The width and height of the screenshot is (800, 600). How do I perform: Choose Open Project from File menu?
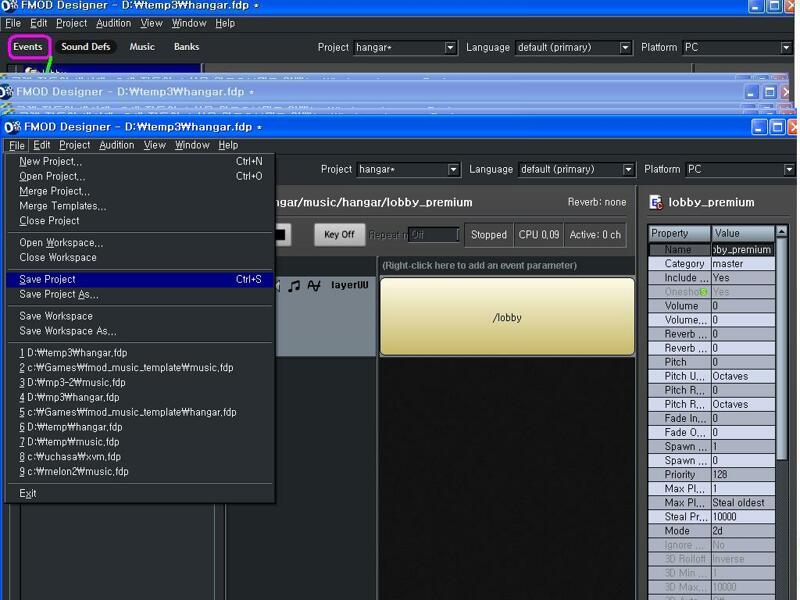140,177
